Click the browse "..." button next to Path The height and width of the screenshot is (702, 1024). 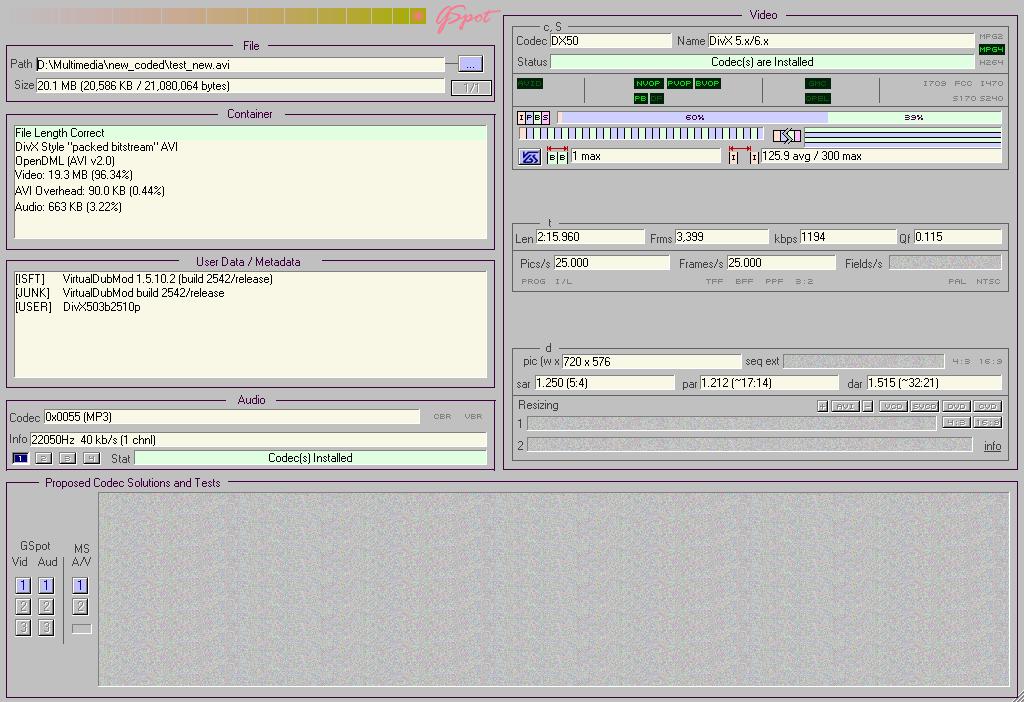470,64
